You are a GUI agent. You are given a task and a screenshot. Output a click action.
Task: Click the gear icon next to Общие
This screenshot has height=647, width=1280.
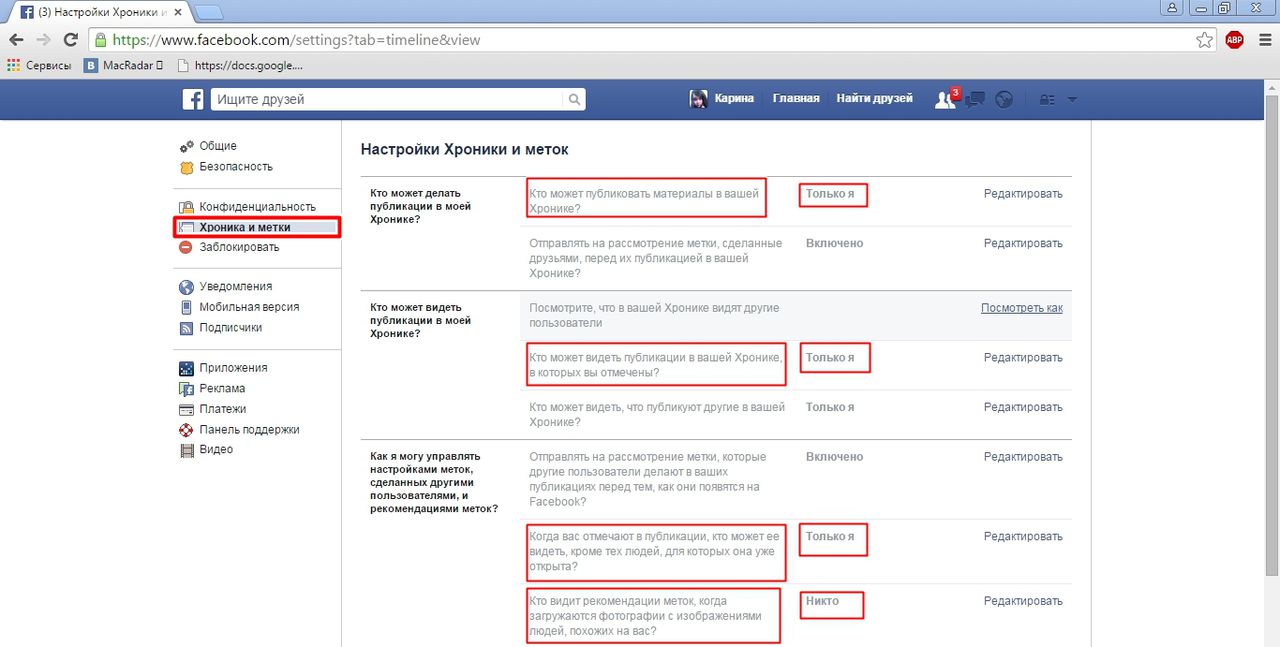point(186,146)
